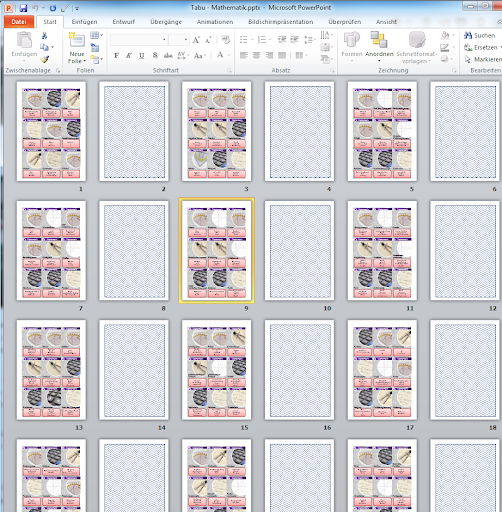Switch to the Entwurf ribbon tab
502x512 pixels.
[123, 22]
